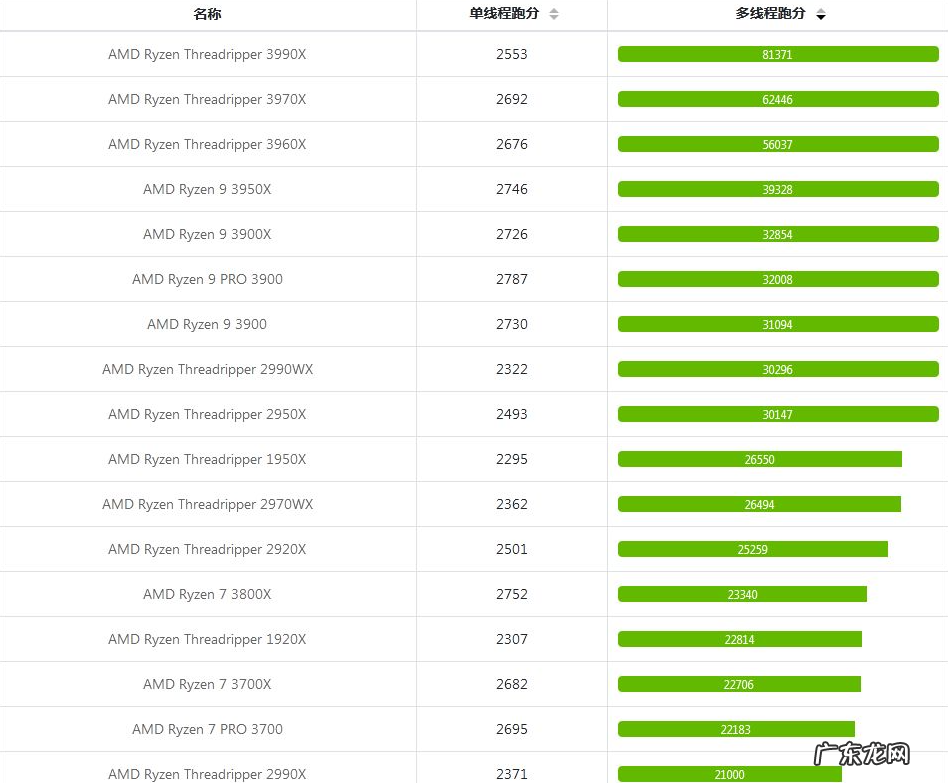Sort by the 单线程跑分 header text
Image resolution: width=948 pixels, height=783 pixels.
(x=504, y=14)
